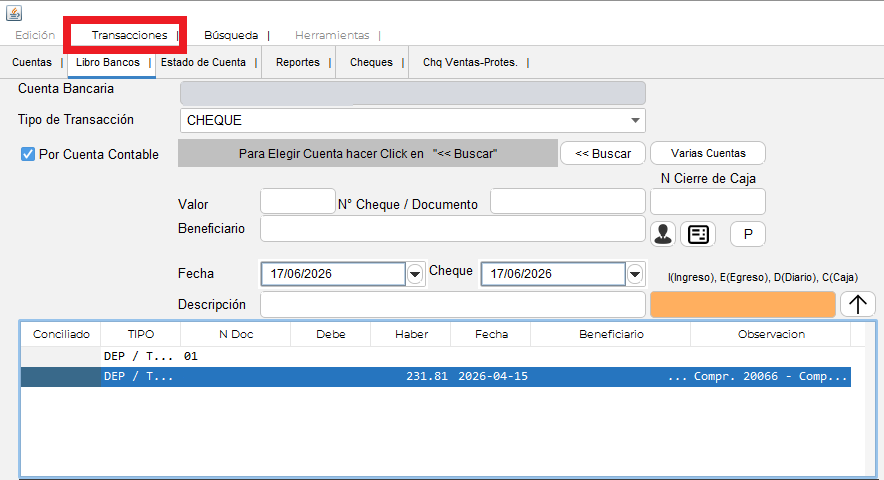Switch to the Chq Ventas-Protes. tab
Screen dimensions: 884x480
click(470, 62)
